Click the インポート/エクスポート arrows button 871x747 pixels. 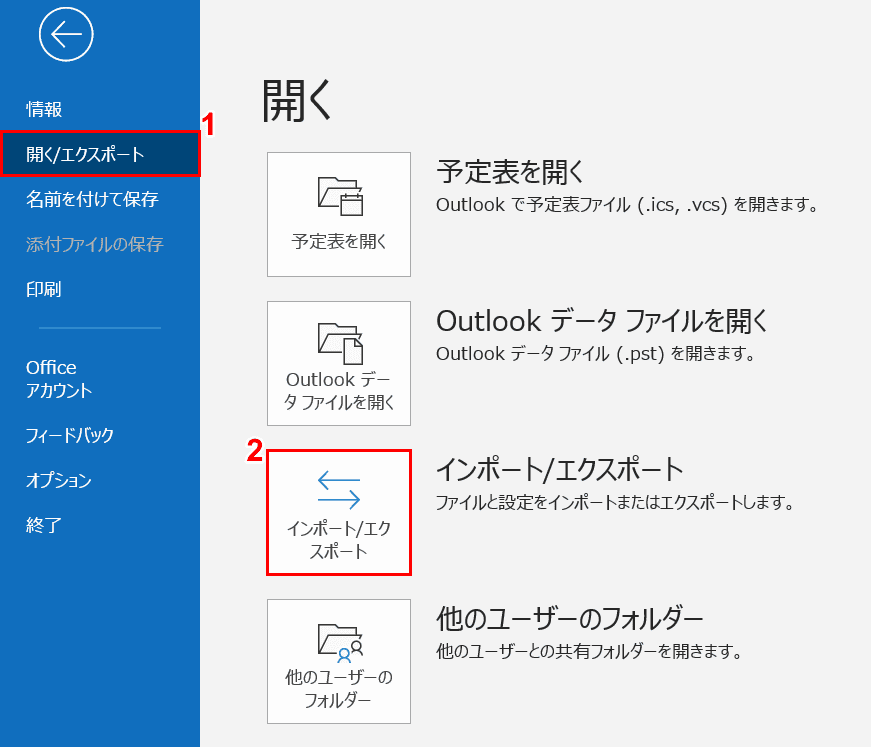click(x=339, y=512)
